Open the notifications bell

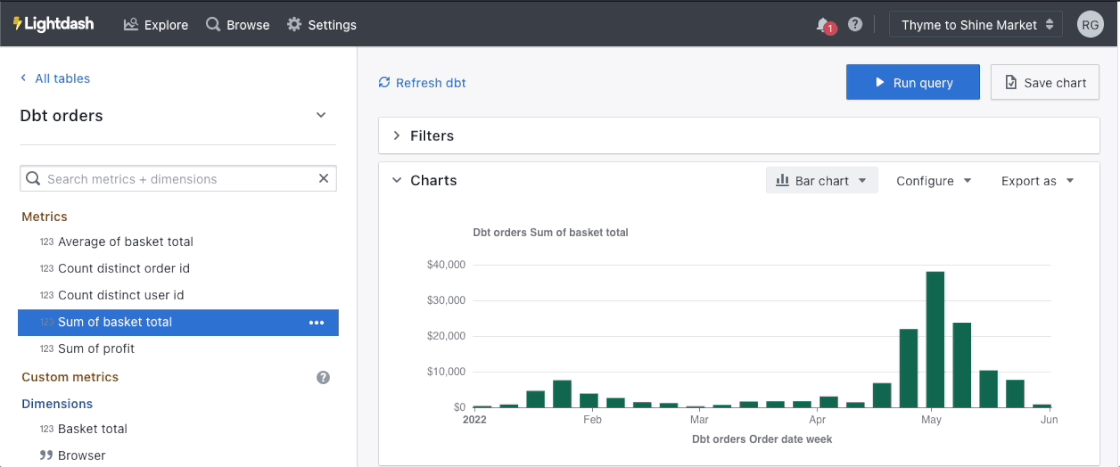click(x=823, y=24)
